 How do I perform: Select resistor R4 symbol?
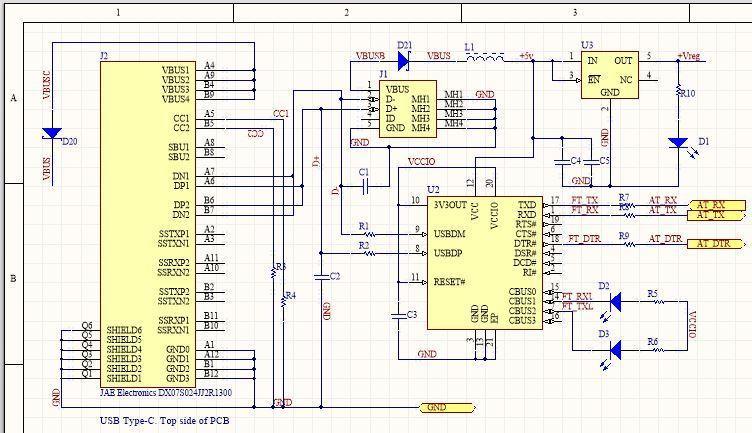[283, 301]
